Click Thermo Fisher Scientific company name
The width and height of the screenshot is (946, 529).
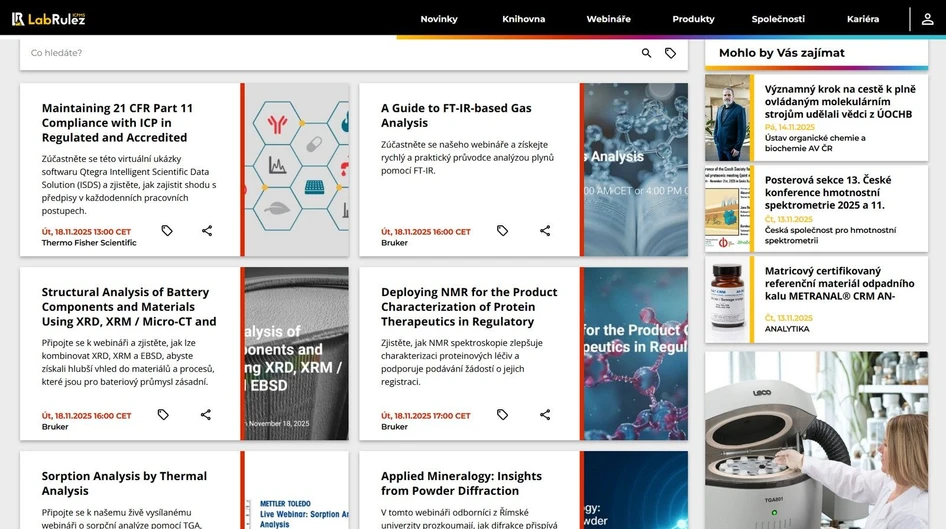click(89, 242)
